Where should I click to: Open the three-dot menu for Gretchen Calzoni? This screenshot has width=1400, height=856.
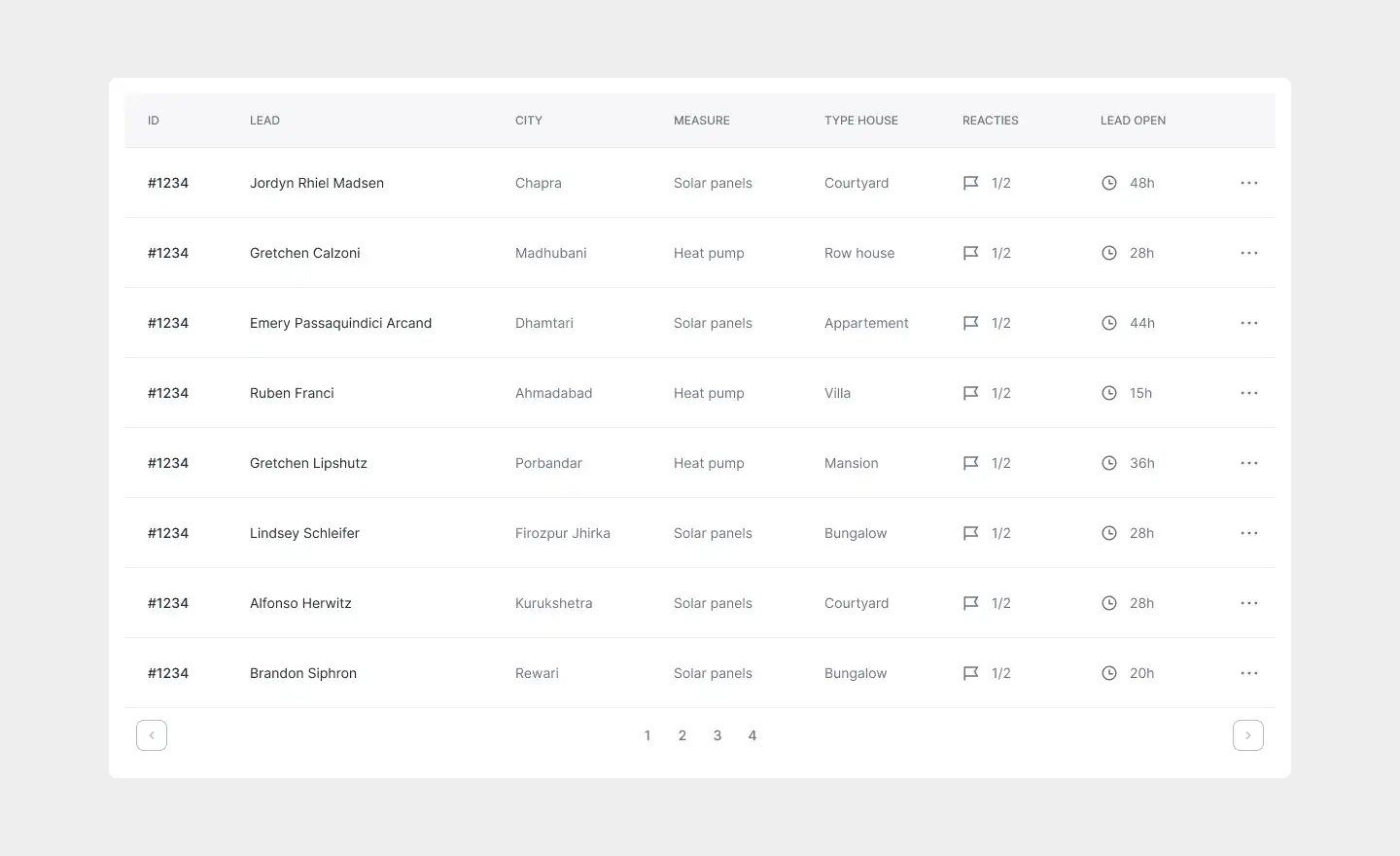[1249, 253]
